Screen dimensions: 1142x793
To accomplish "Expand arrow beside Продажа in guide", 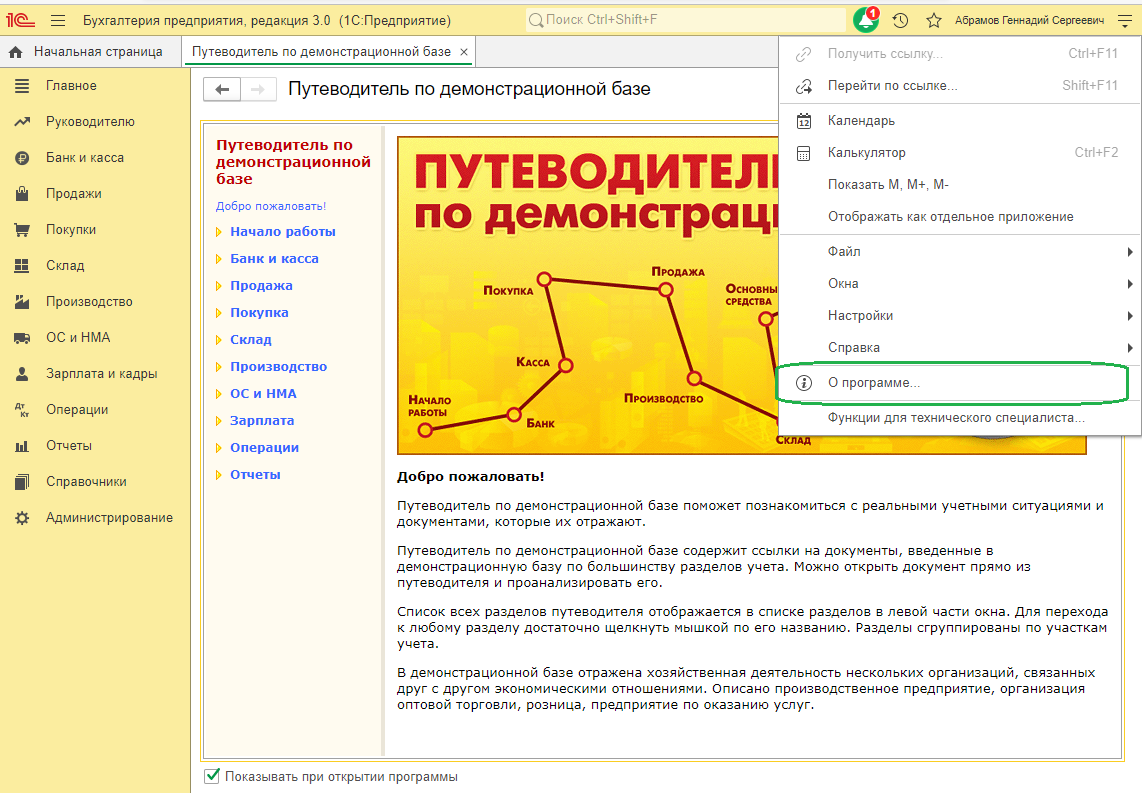I will coord(218,286).
